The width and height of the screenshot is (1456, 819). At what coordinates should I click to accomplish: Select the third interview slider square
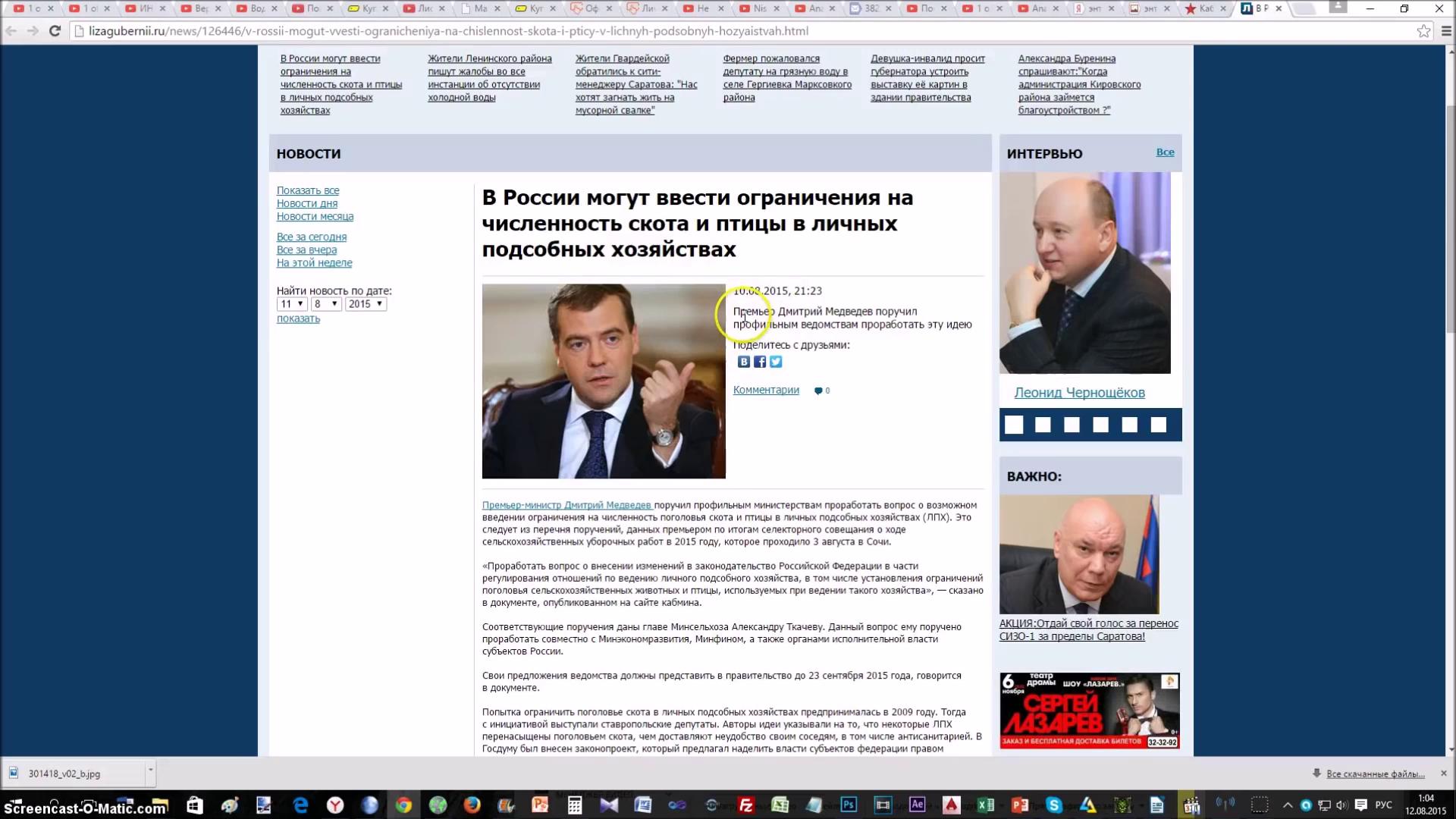[x=1072, y=425]
